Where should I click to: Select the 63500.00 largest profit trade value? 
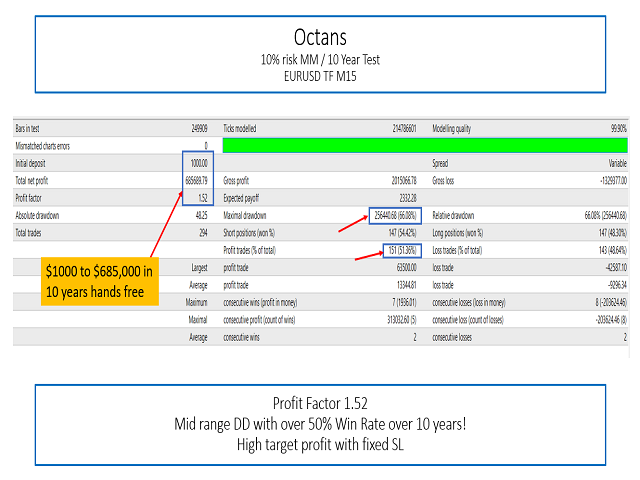[x=407, y=267]
